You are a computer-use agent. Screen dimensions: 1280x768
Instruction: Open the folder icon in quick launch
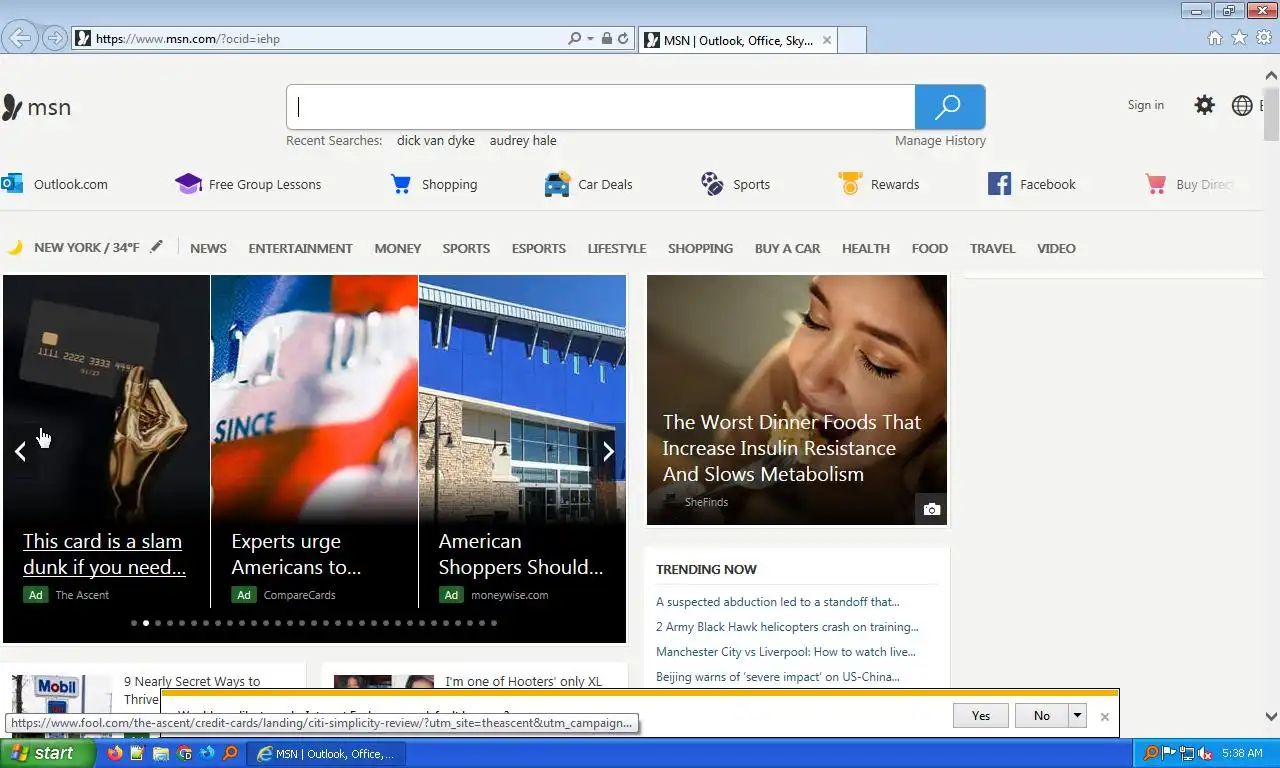(x=160, y=753)
